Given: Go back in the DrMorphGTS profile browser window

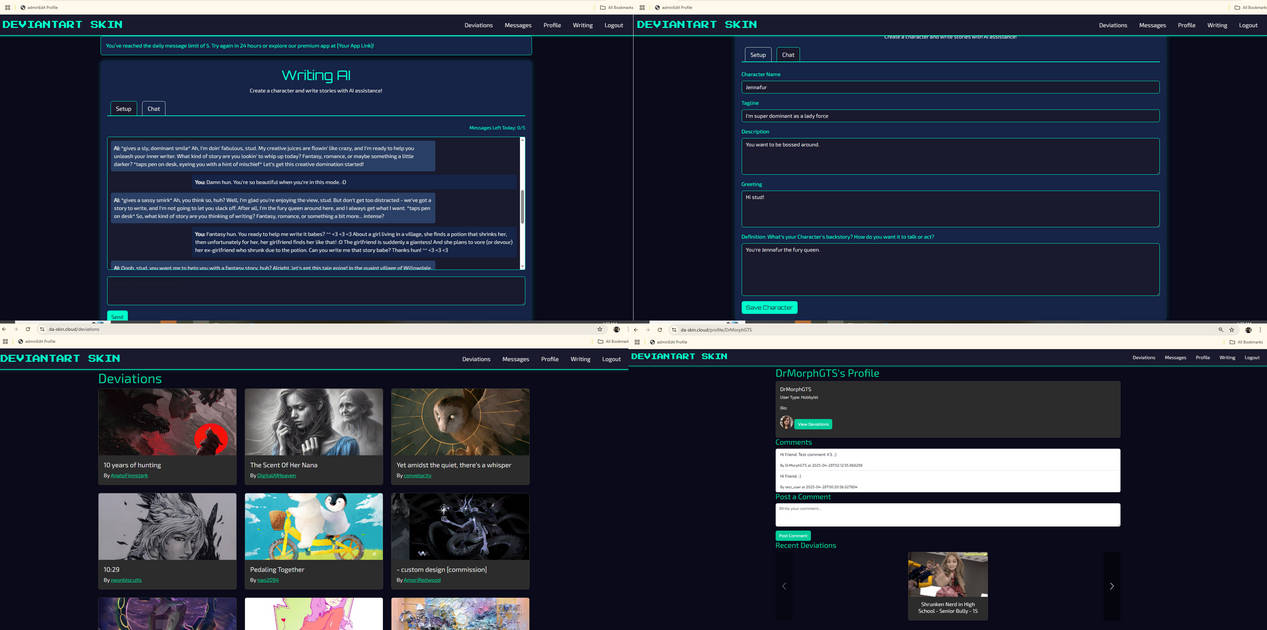Looking at the screenshot, I should click(636, 330).
